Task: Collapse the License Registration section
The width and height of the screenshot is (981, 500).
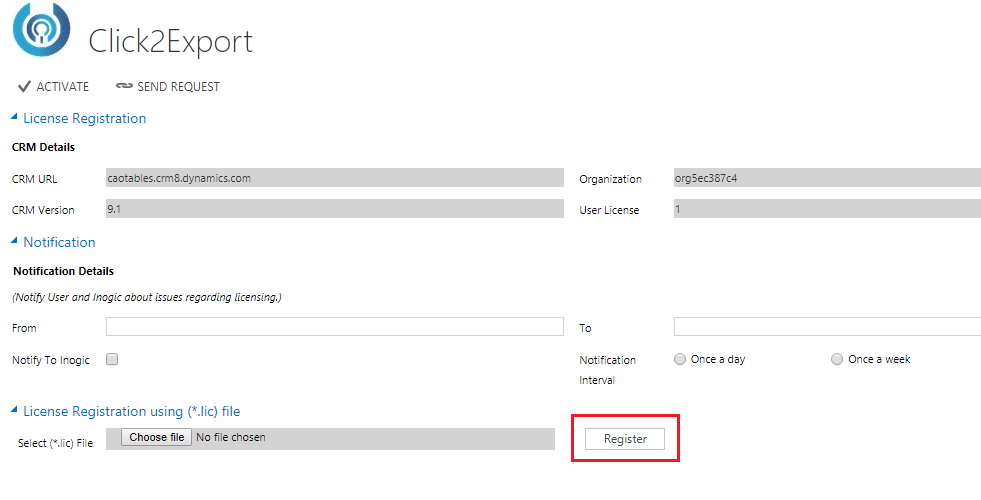Action: click(x=14, y=116)
